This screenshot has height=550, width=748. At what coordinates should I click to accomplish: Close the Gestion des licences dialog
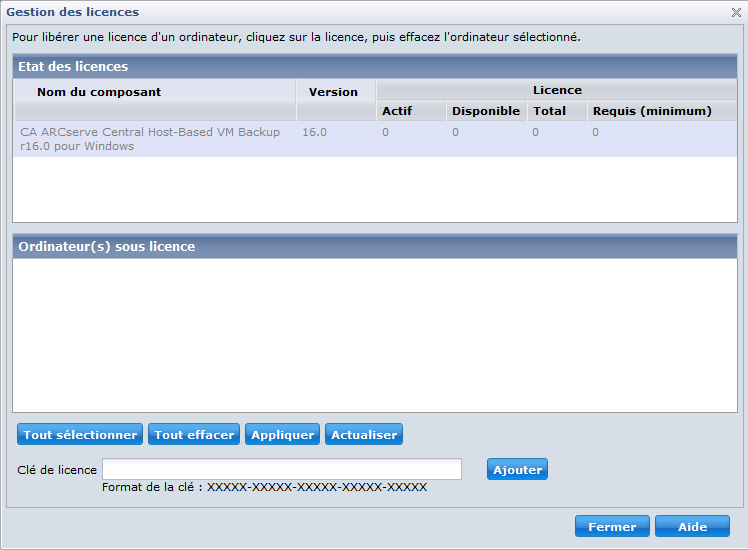pos(736,12)
